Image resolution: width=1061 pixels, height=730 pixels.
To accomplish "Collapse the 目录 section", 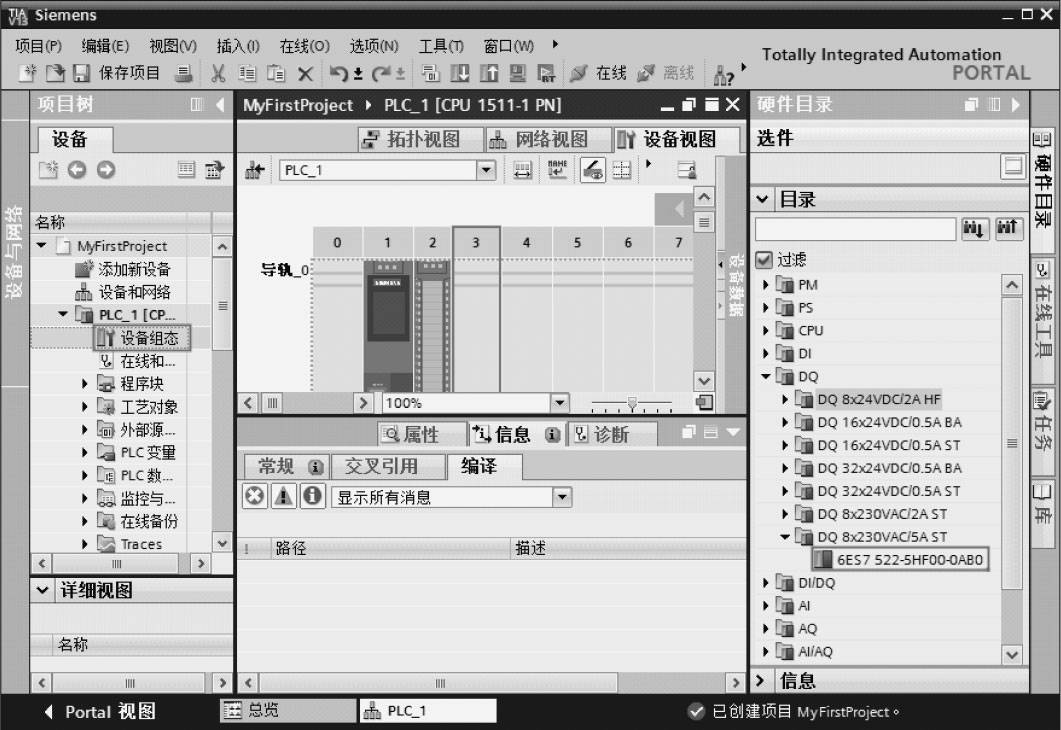I will pyautogui.click(x=763, y=200).
